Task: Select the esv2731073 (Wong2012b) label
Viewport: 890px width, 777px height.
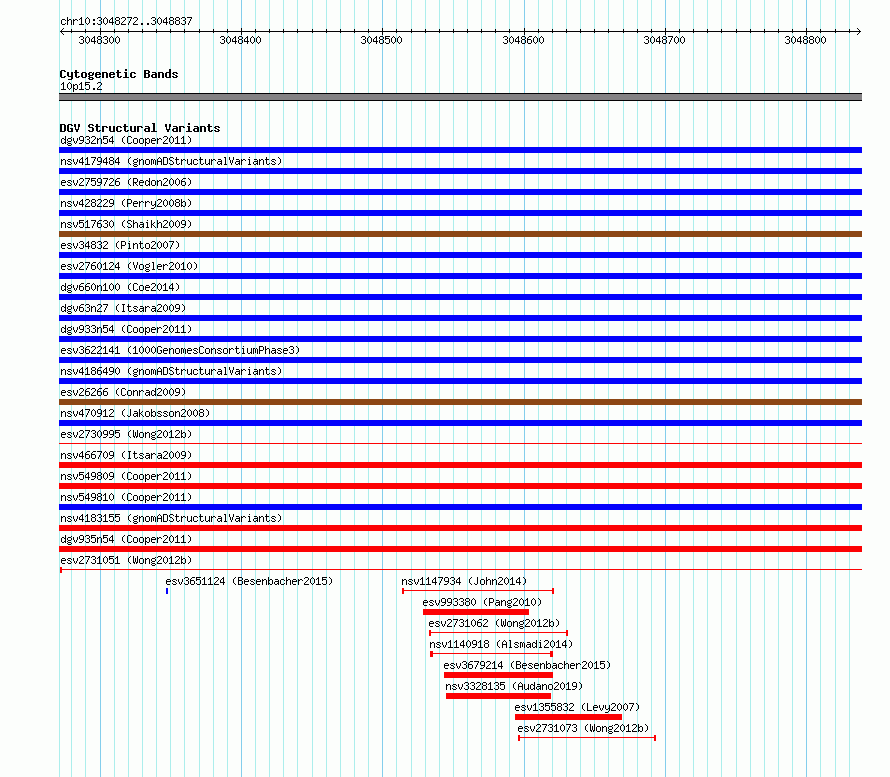Action: [x=583, y=728]
